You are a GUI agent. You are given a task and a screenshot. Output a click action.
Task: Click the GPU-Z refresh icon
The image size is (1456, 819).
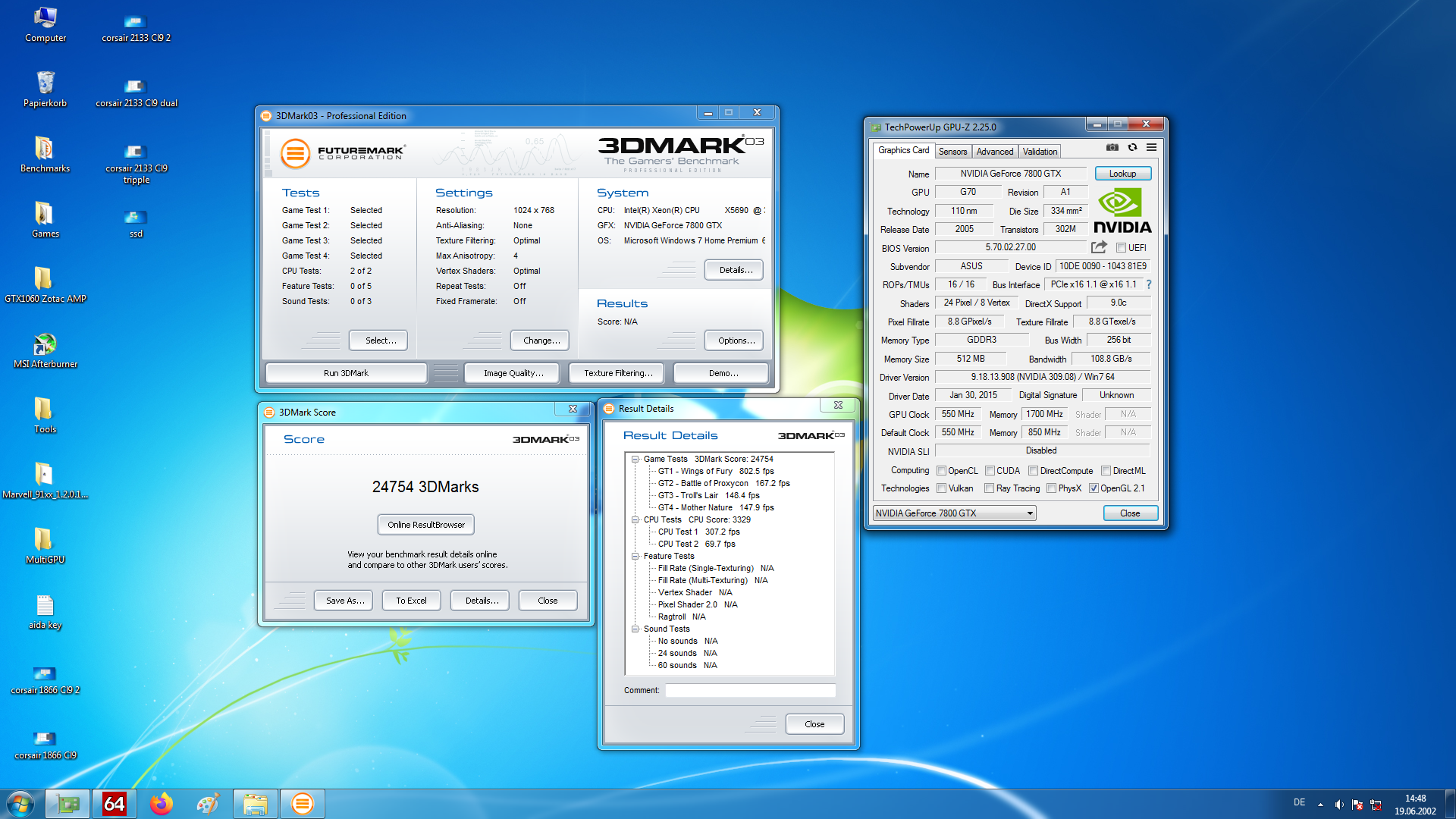pos(1132,147)
